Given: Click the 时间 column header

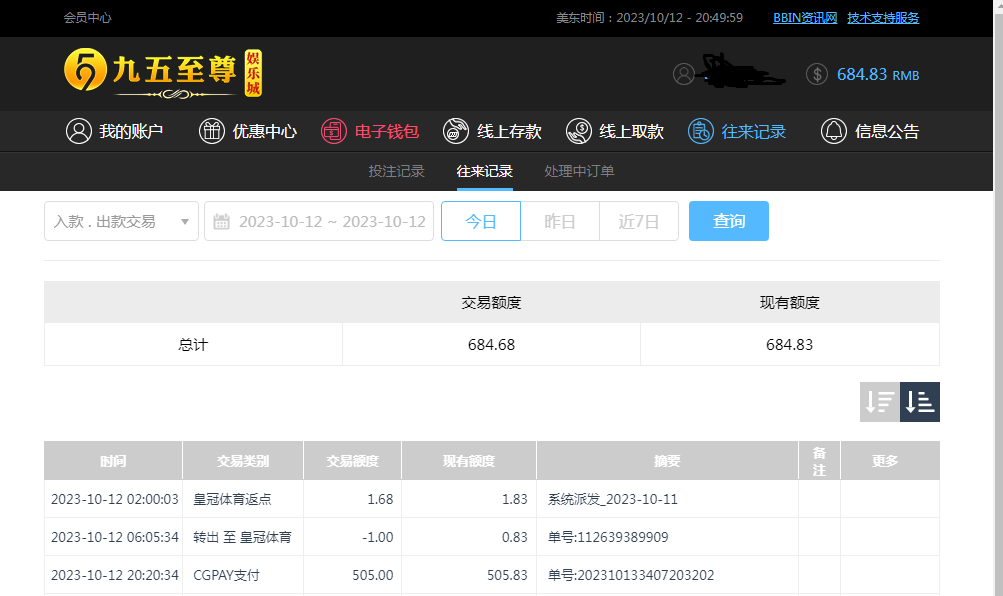Looking at the screenshot, I should pos(113,460).
